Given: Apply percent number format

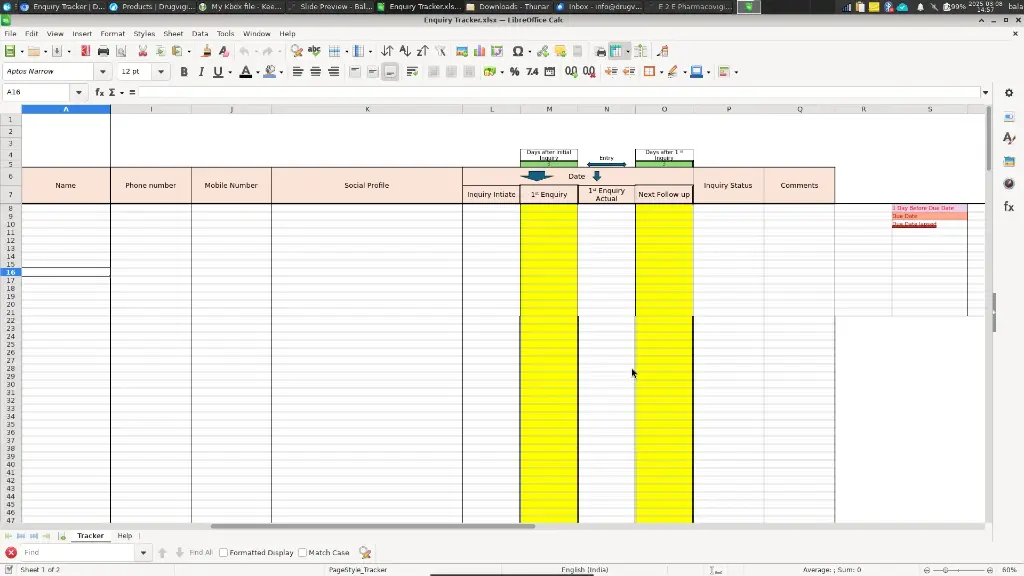Looking at the screenshot, I should [515, 71].
